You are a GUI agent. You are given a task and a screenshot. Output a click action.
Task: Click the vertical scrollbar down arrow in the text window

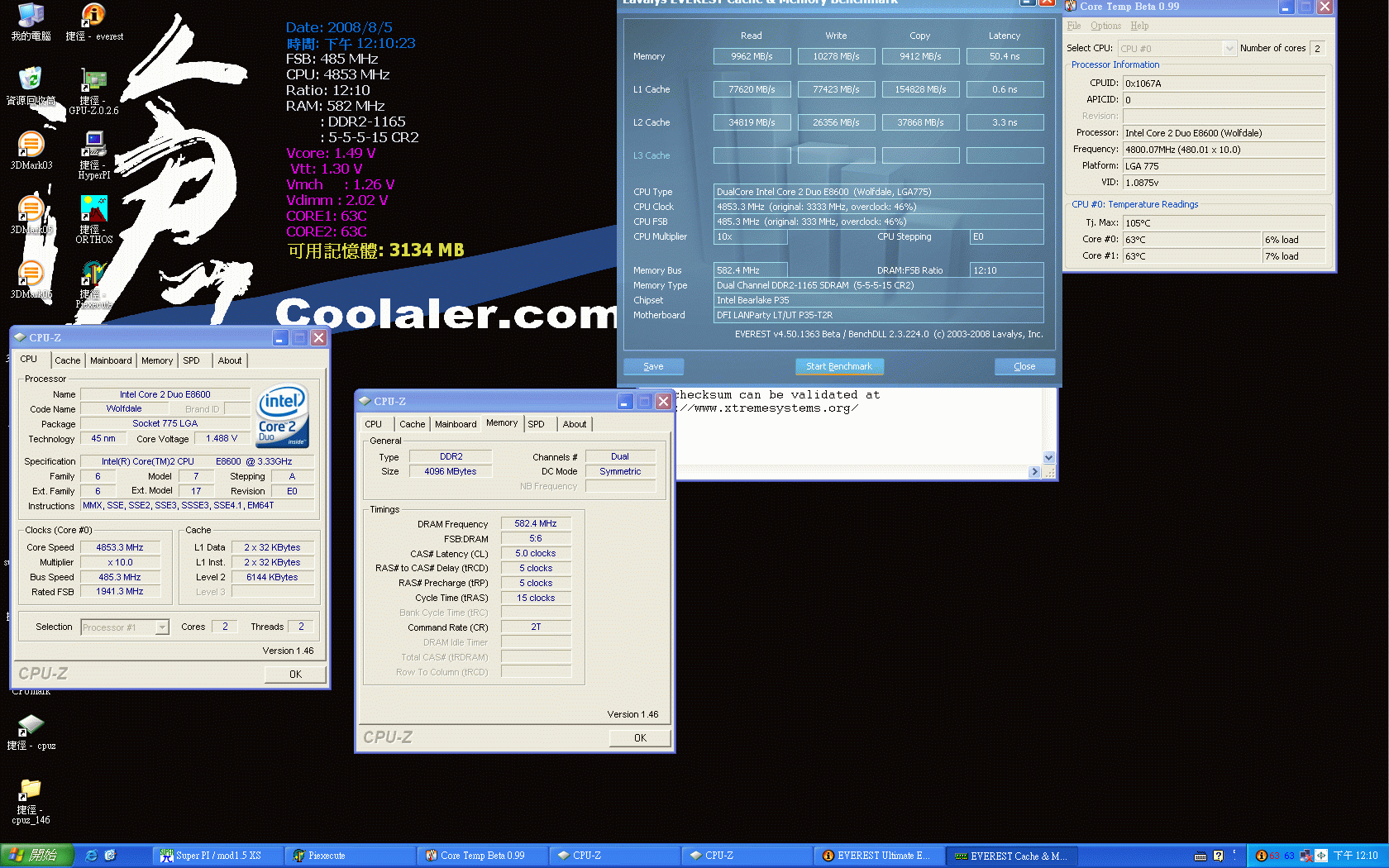tap(1049, 458)
